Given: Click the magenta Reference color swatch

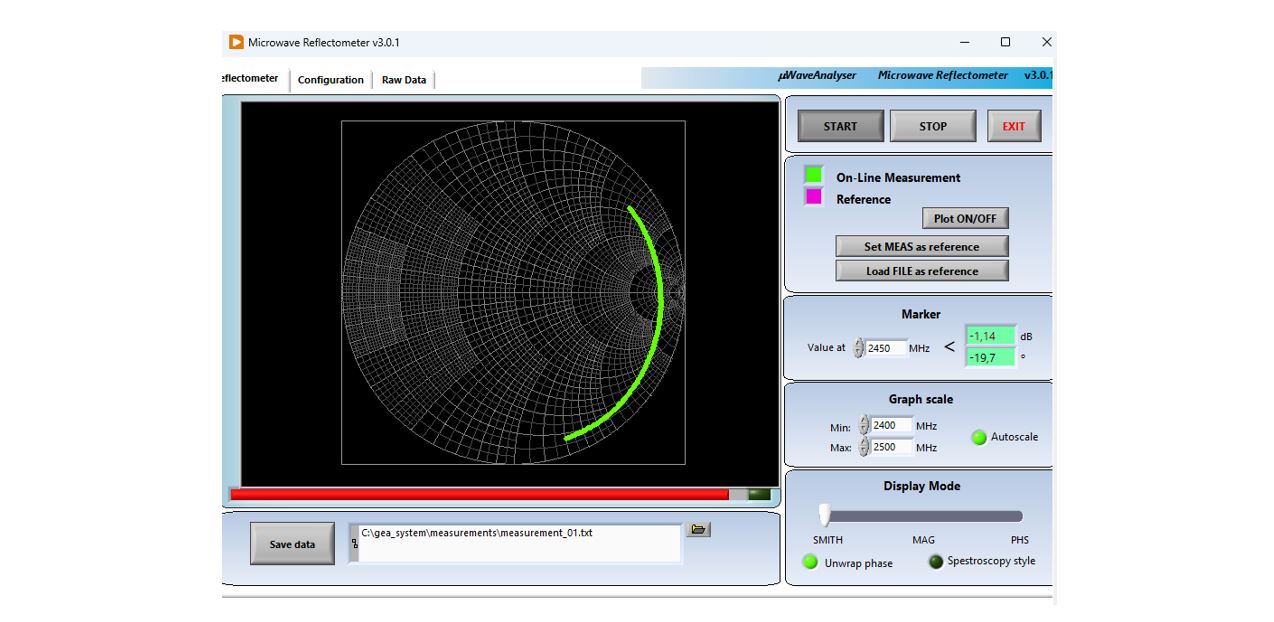Looking at the screenshot, I should pos(813,196).
